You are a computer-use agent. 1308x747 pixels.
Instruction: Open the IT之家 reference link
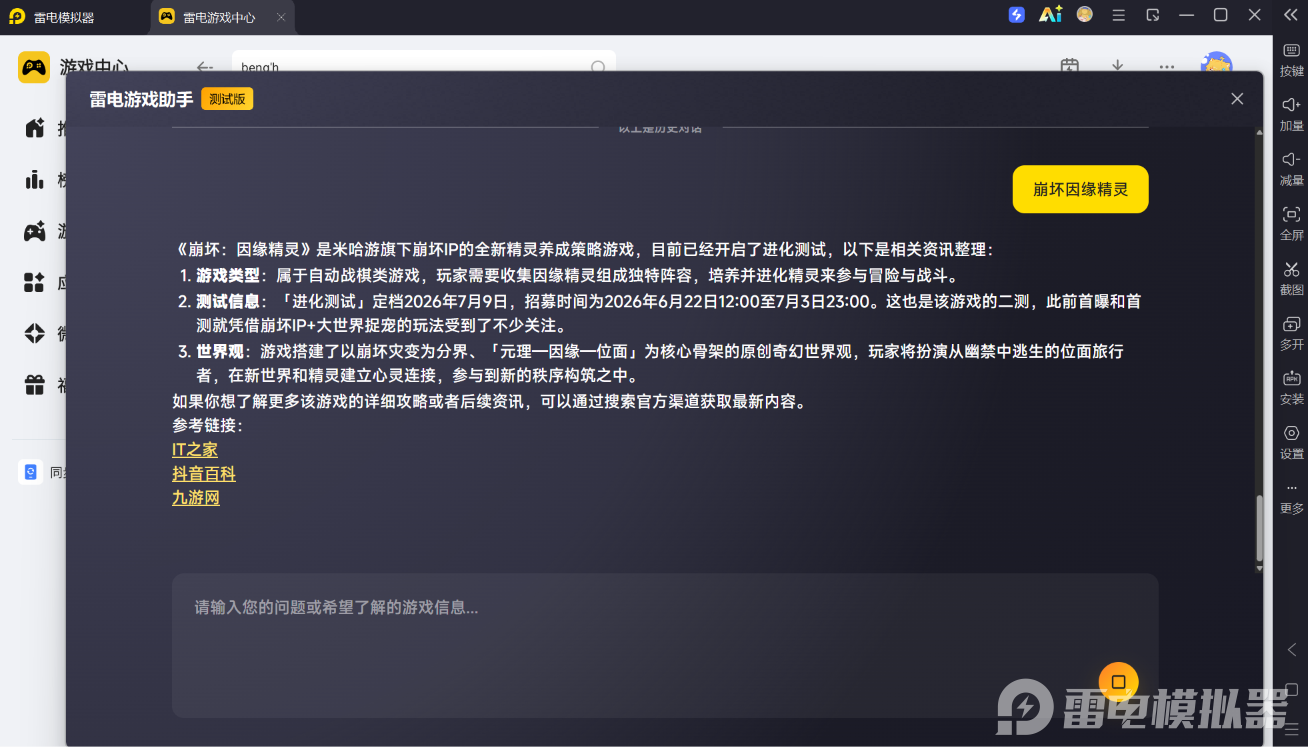point(195,450)
